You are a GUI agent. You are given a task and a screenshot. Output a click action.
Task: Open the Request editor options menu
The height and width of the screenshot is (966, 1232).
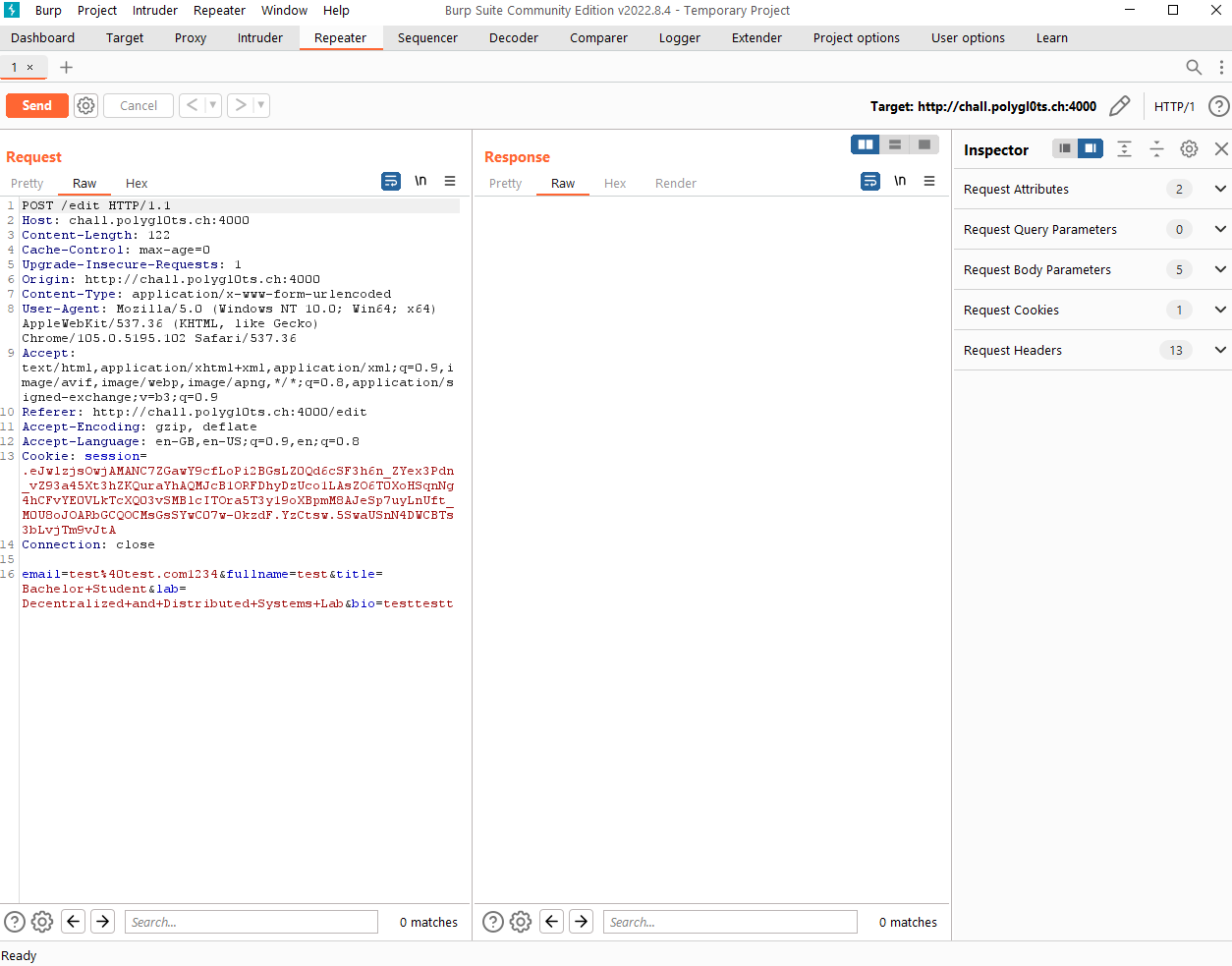(x=450, y=181)
